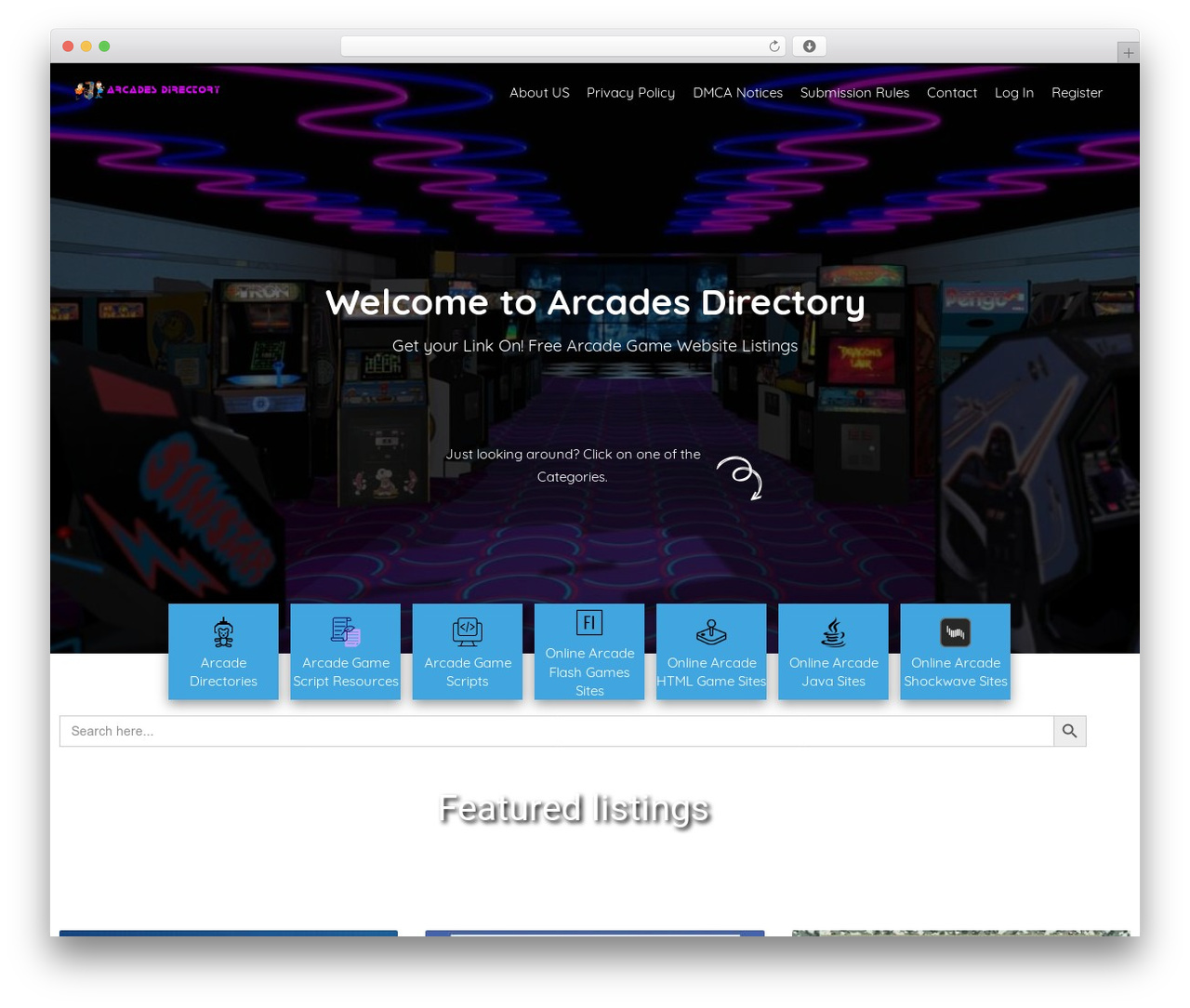The width and height of the screenshot is (1190, 1008).
Task: Click the Arcade Game Script Resources document icon
Action: [346, 632]
